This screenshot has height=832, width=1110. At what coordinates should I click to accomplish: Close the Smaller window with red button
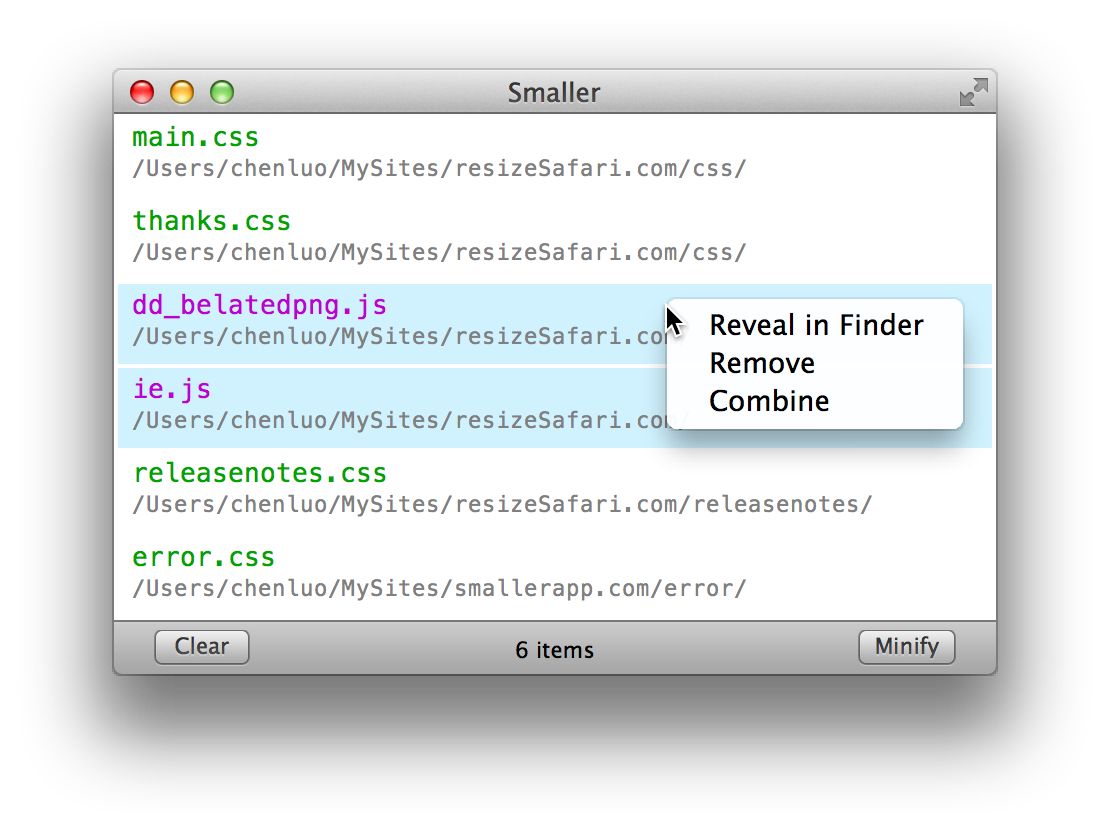pos(142,92)
